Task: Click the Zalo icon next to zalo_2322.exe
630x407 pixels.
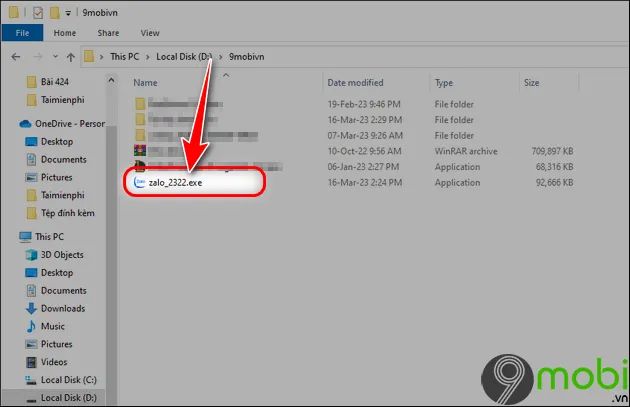Action: [139, 182]
